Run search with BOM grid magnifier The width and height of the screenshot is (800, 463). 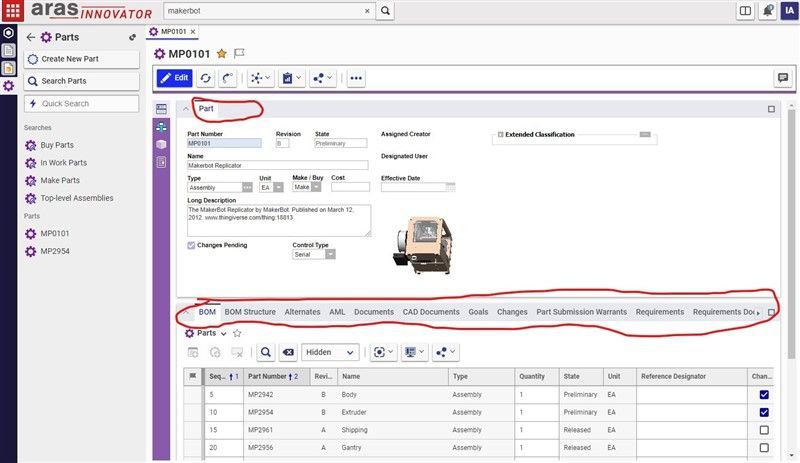tap(266, 352)
